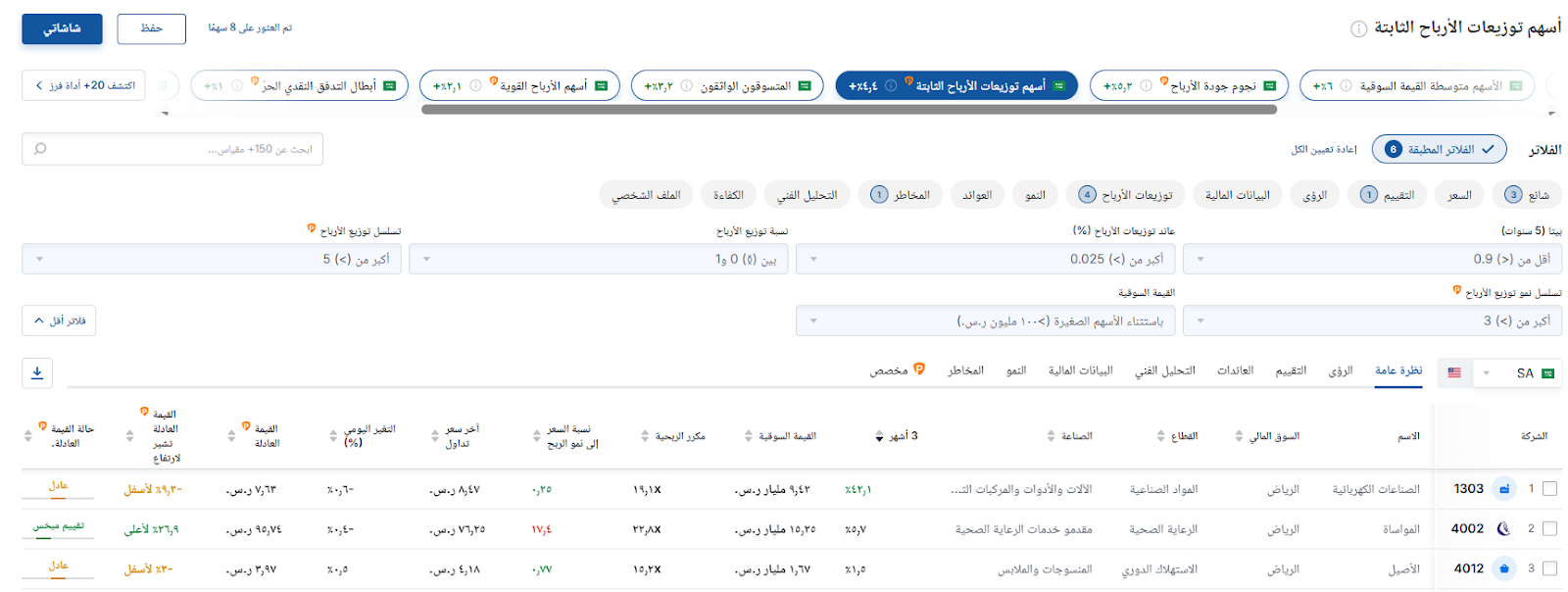
Task: Open the عائد توزيعات الأرباح (%) dropdown
Action: tap(985, 259)
